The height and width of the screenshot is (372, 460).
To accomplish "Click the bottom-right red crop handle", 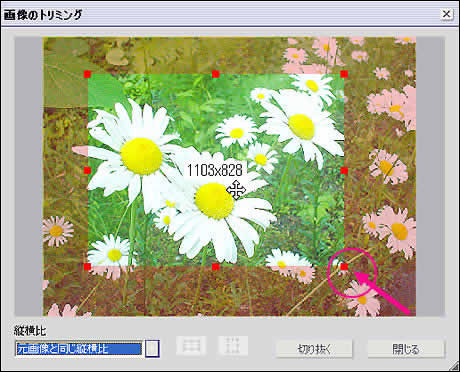I will point(344,267).
